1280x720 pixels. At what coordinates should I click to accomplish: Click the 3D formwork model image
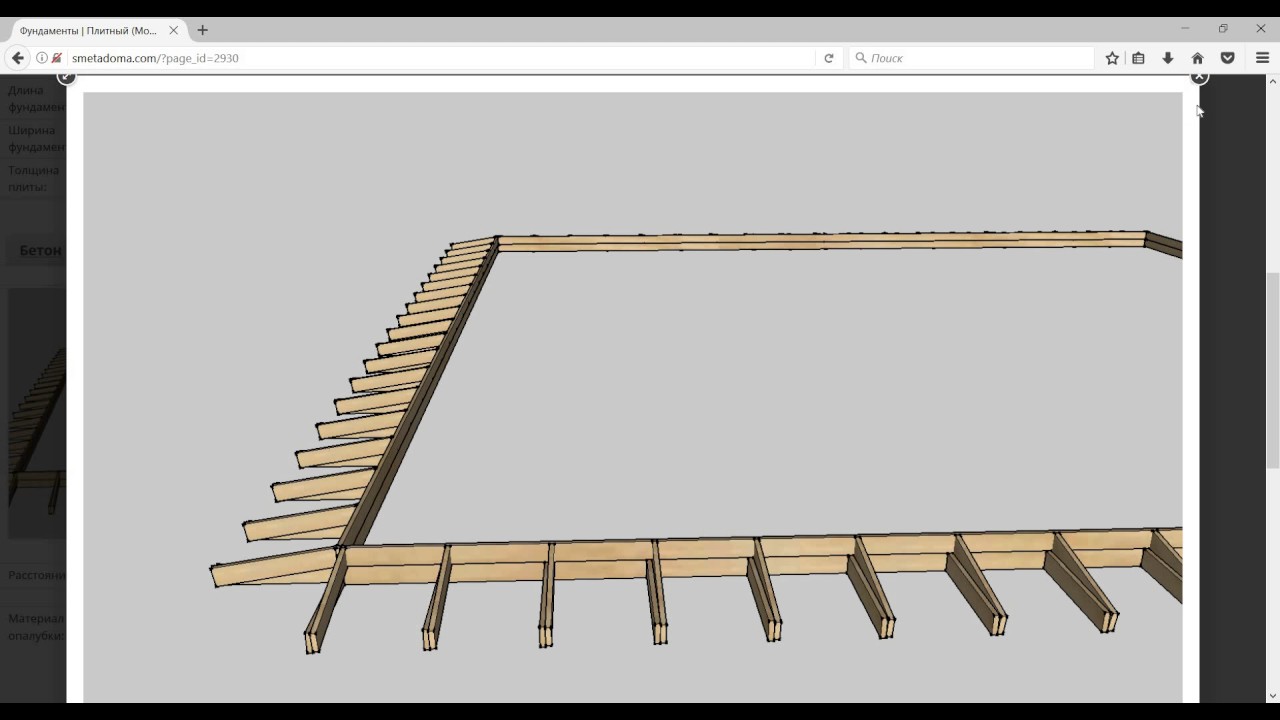tap(632, 397)
